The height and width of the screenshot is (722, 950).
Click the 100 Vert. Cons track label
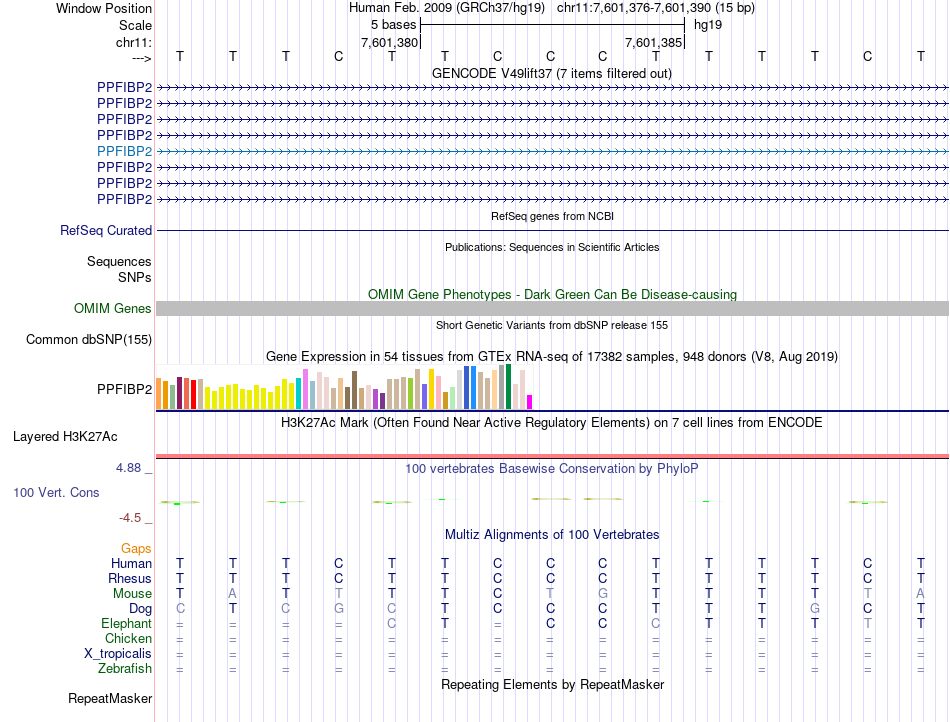pos(56,492)
